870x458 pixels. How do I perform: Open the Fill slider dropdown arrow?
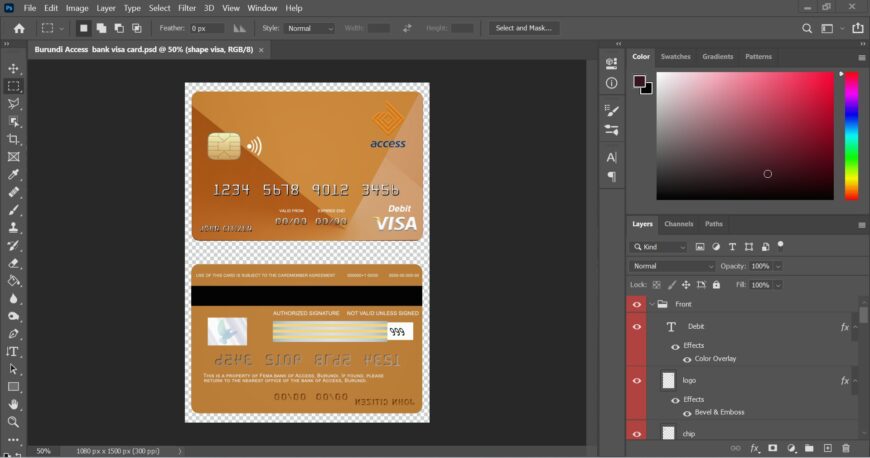(778, 285)
